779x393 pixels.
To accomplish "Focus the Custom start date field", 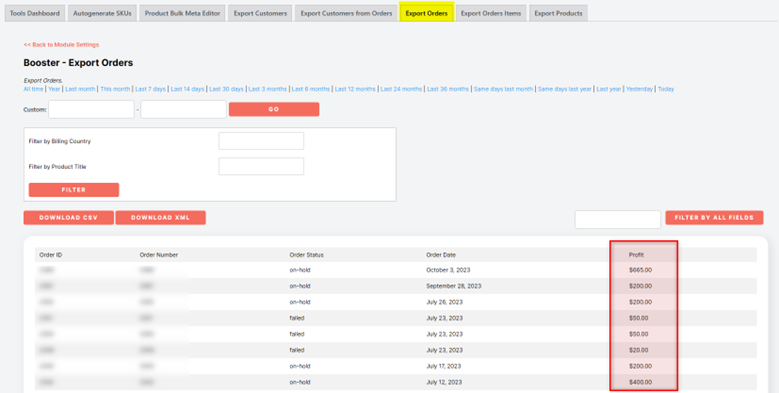I will pos(91,109).
